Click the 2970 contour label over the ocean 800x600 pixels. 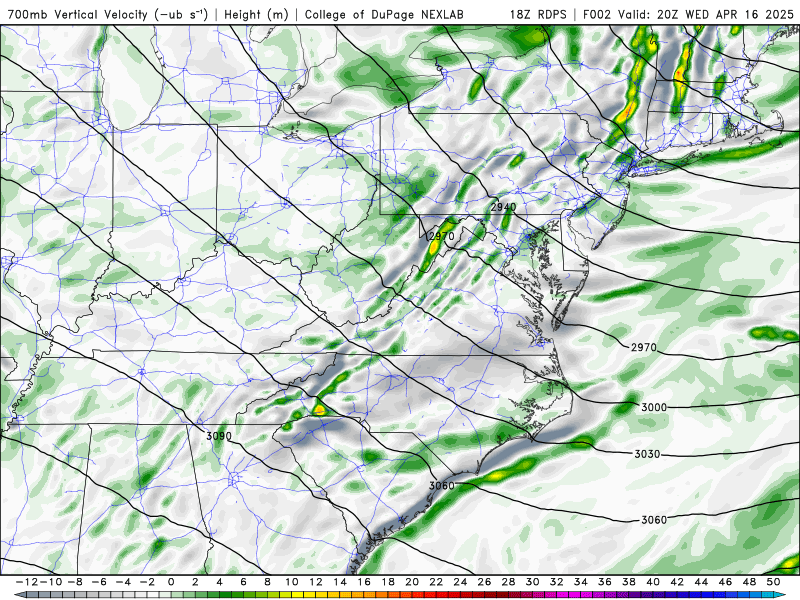(x=643, y=347)
